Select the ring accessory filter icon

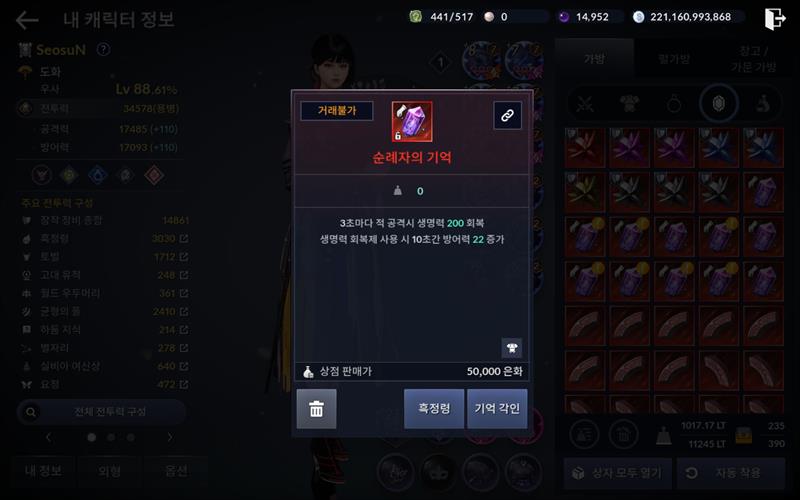coord(674,104)
